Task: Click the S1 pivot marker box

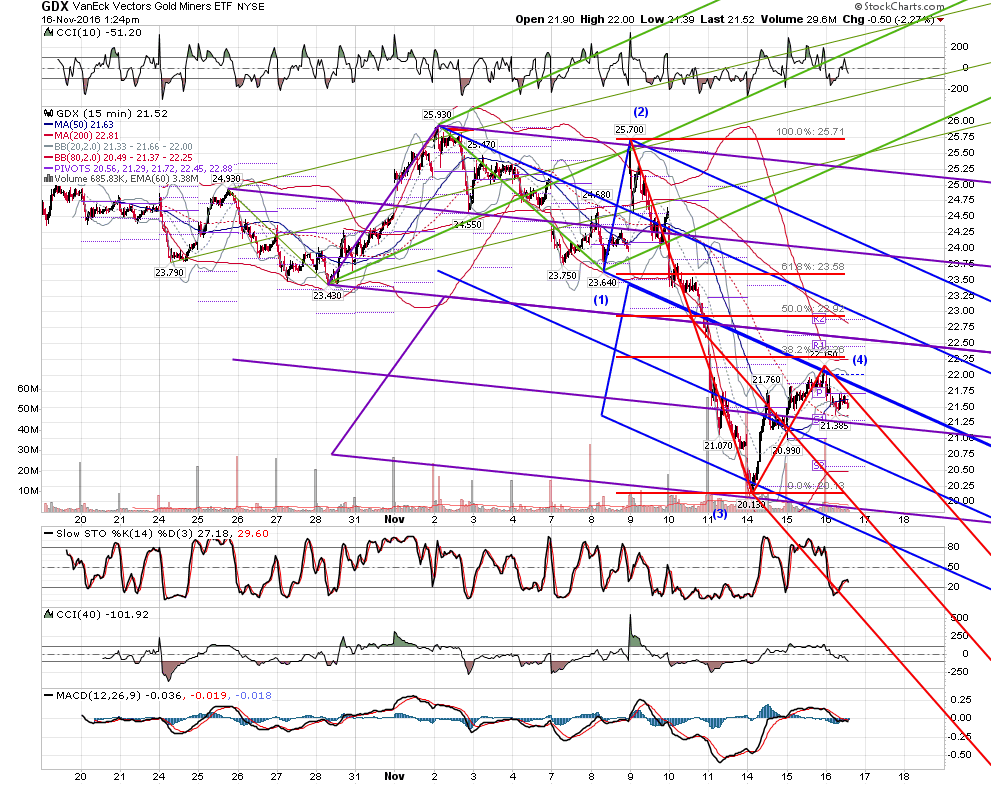Action: [818, 419]
